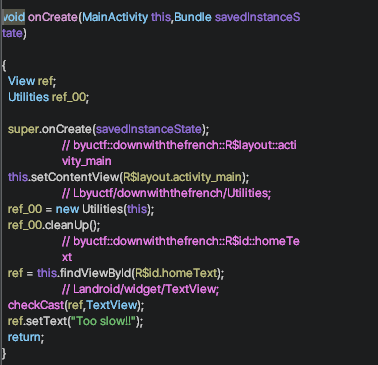
Task: Click the checkCast function call
Action: tap(36, 305)
